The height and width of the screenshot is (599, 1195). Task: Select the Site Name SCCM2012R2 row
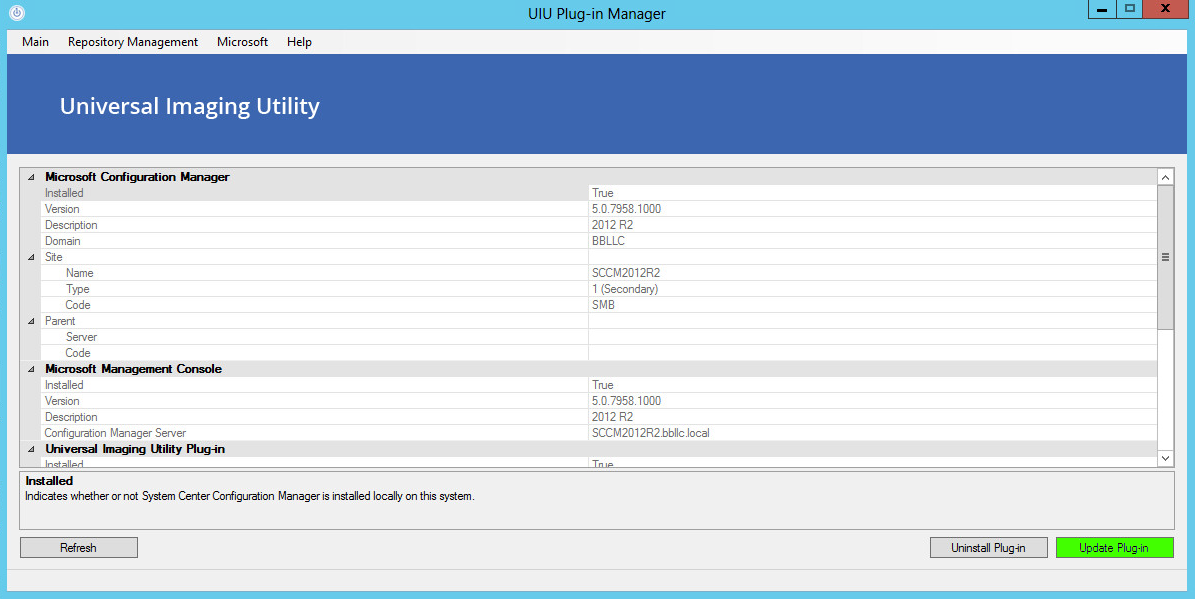tap(300, 272)
